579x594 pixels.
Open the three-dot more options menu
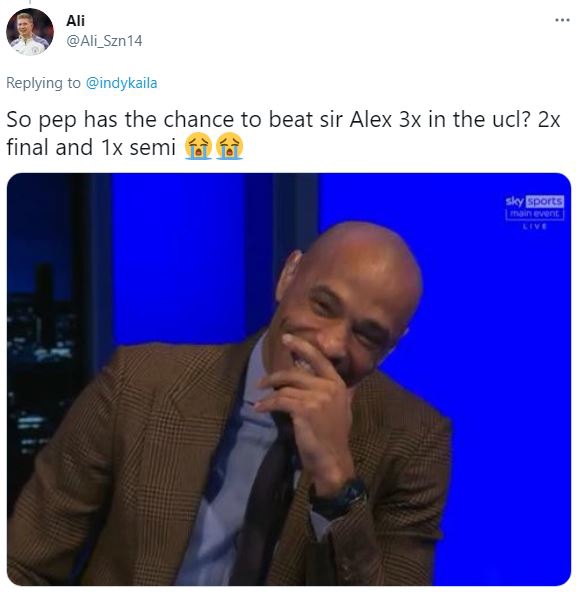tap(562, 20)
